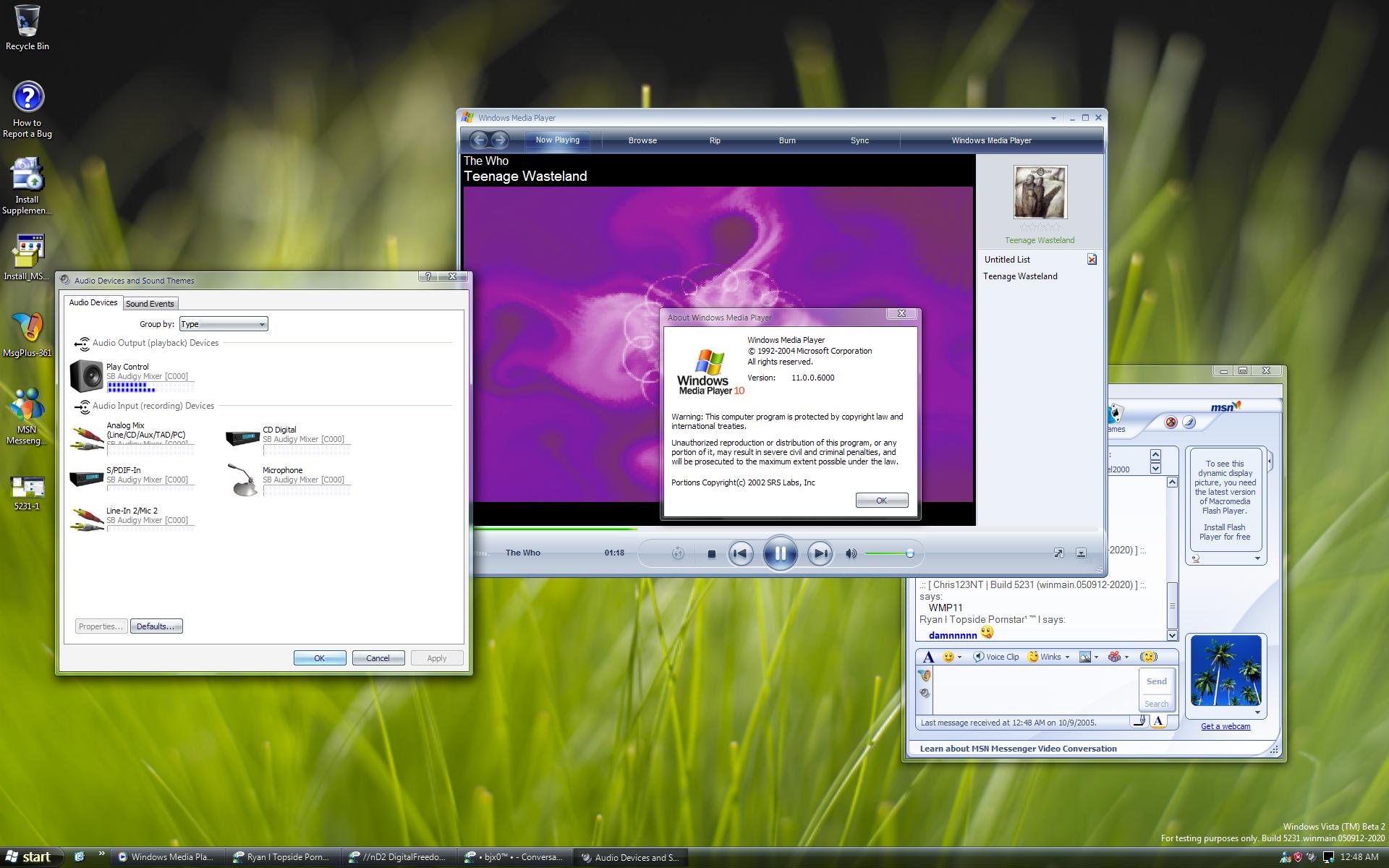This screenshot has height=868, width=1389.
Task: Send a nudge in MSN conversation
Action: point(1147,657)
